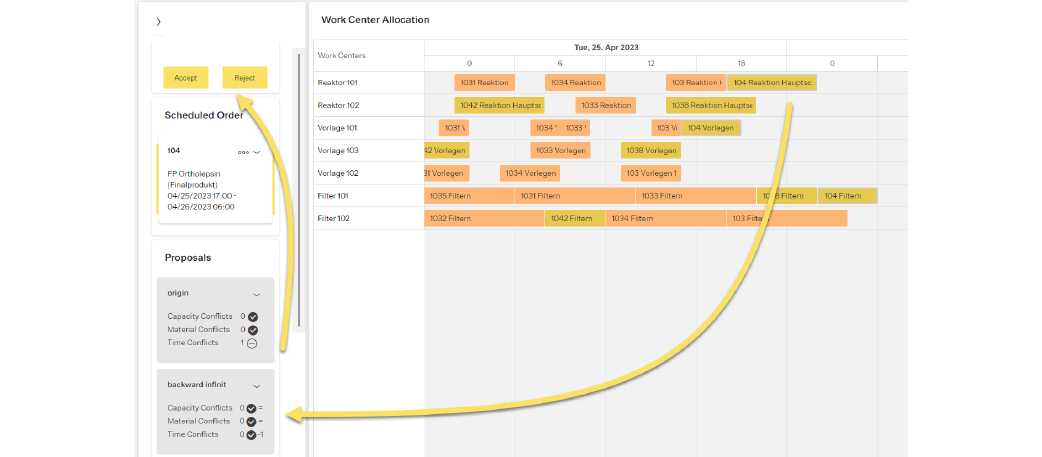Image resolution: width=1042 pixels, height=457 pixels.
Task: Click origin Time Conflicts minus icon
Action: click(253, 343)
